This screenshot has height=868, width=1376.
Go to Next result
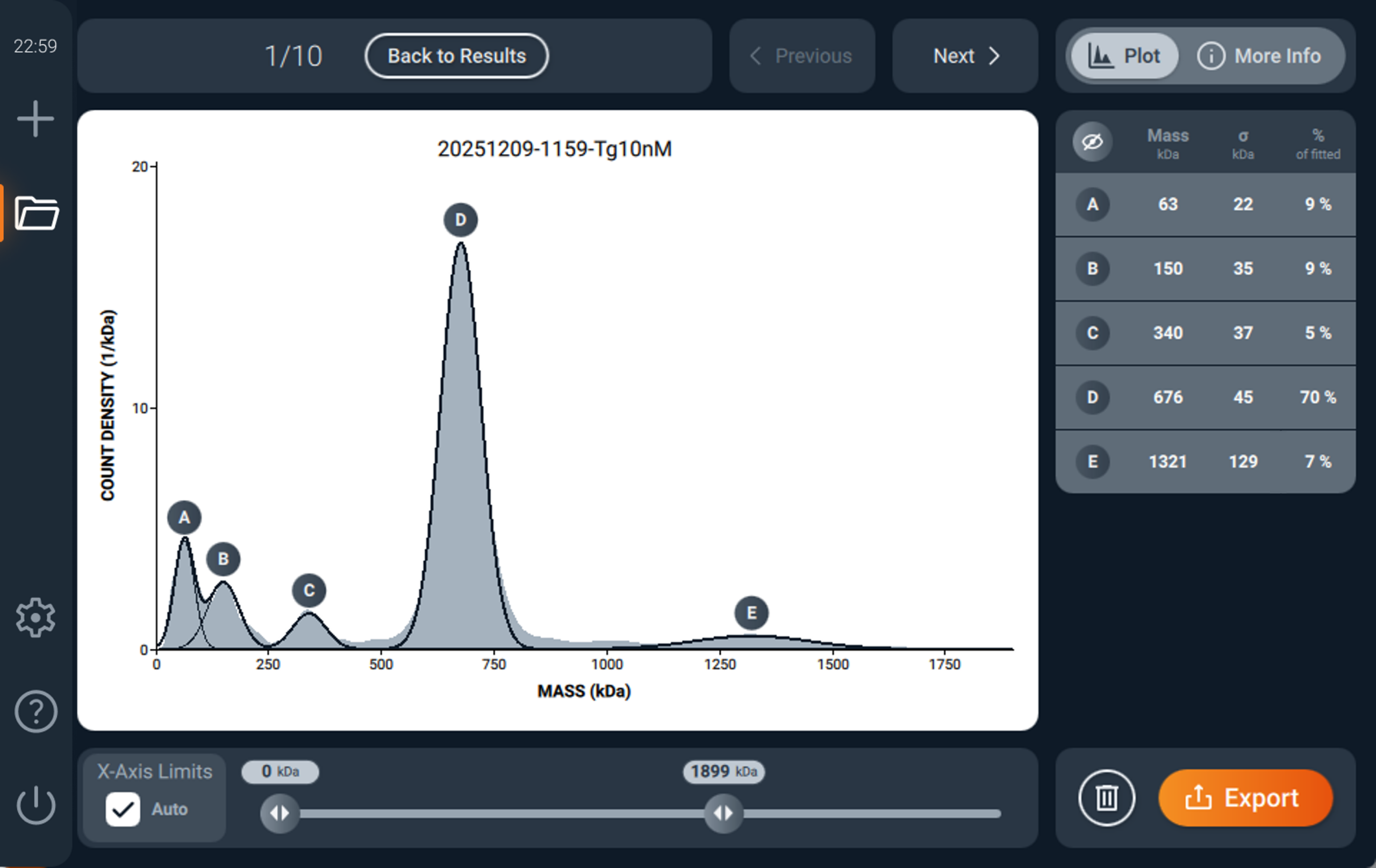coord(965,56)
